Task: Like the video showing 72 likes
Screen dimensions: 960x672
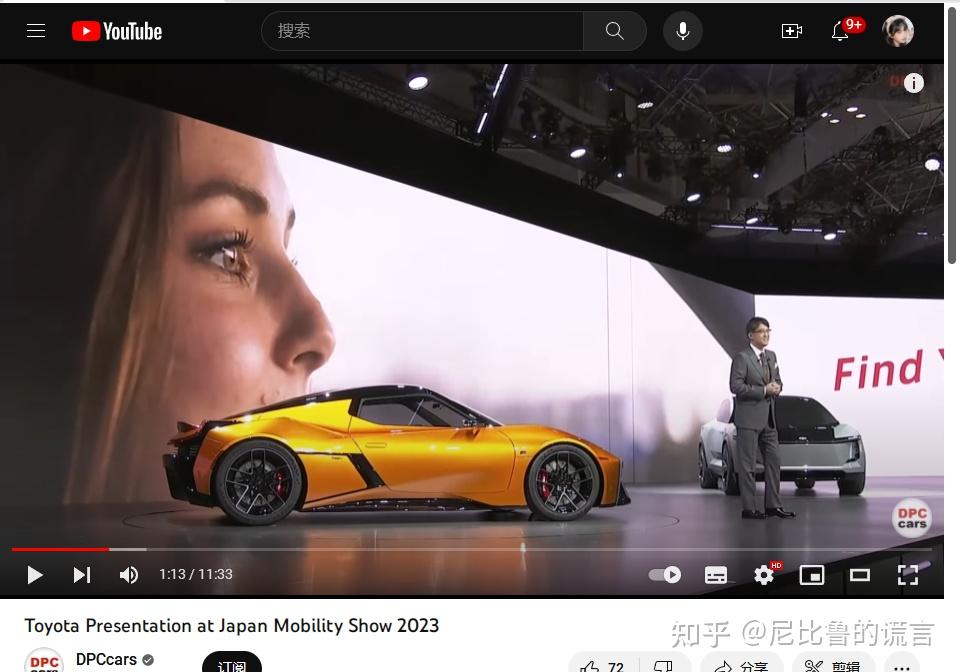Action: pyautogui.click(x=604, y=663)
